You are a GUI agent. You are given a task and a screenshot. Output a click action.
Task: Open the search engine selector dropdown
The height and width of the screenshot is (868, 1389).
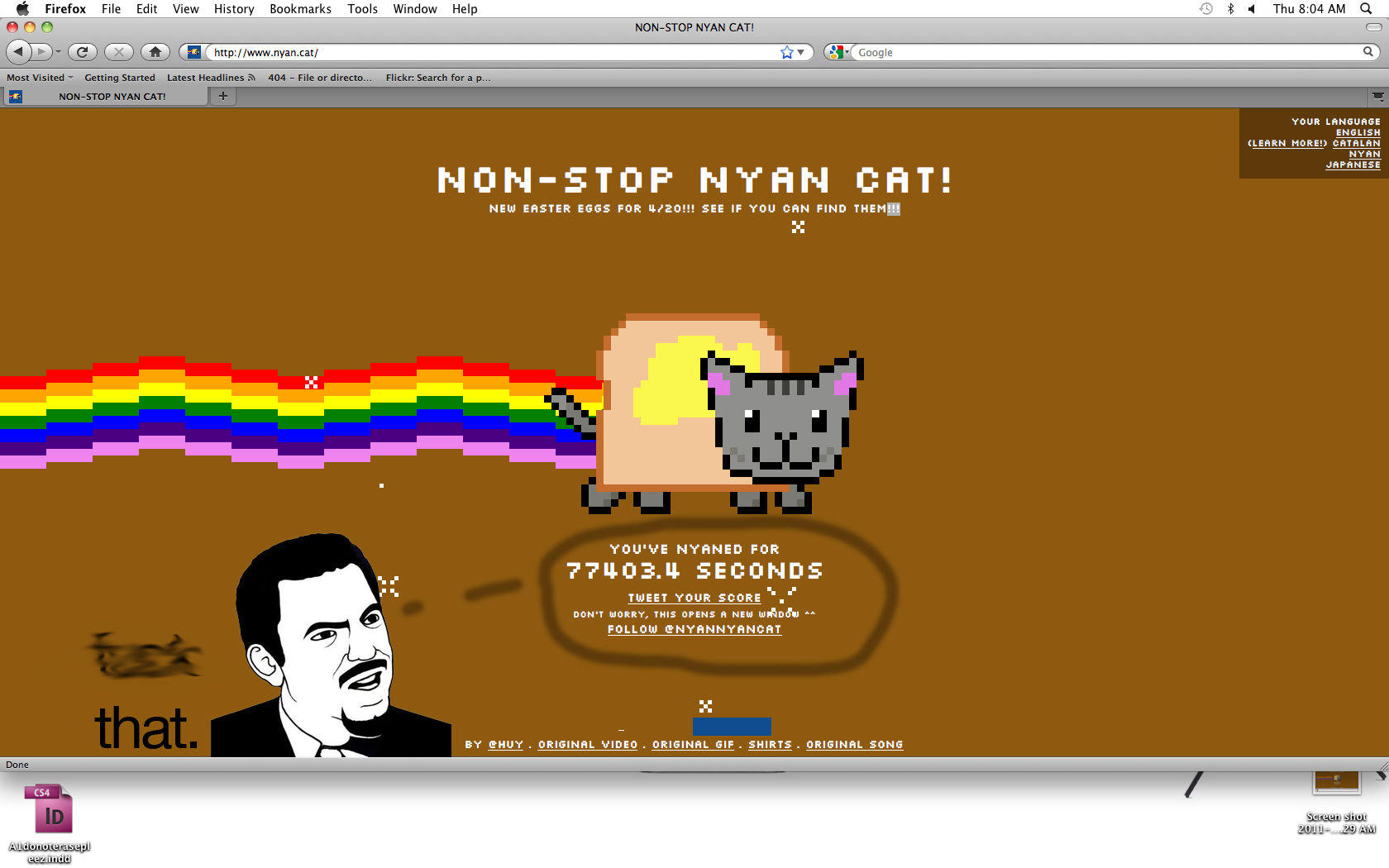click(839, 52)
